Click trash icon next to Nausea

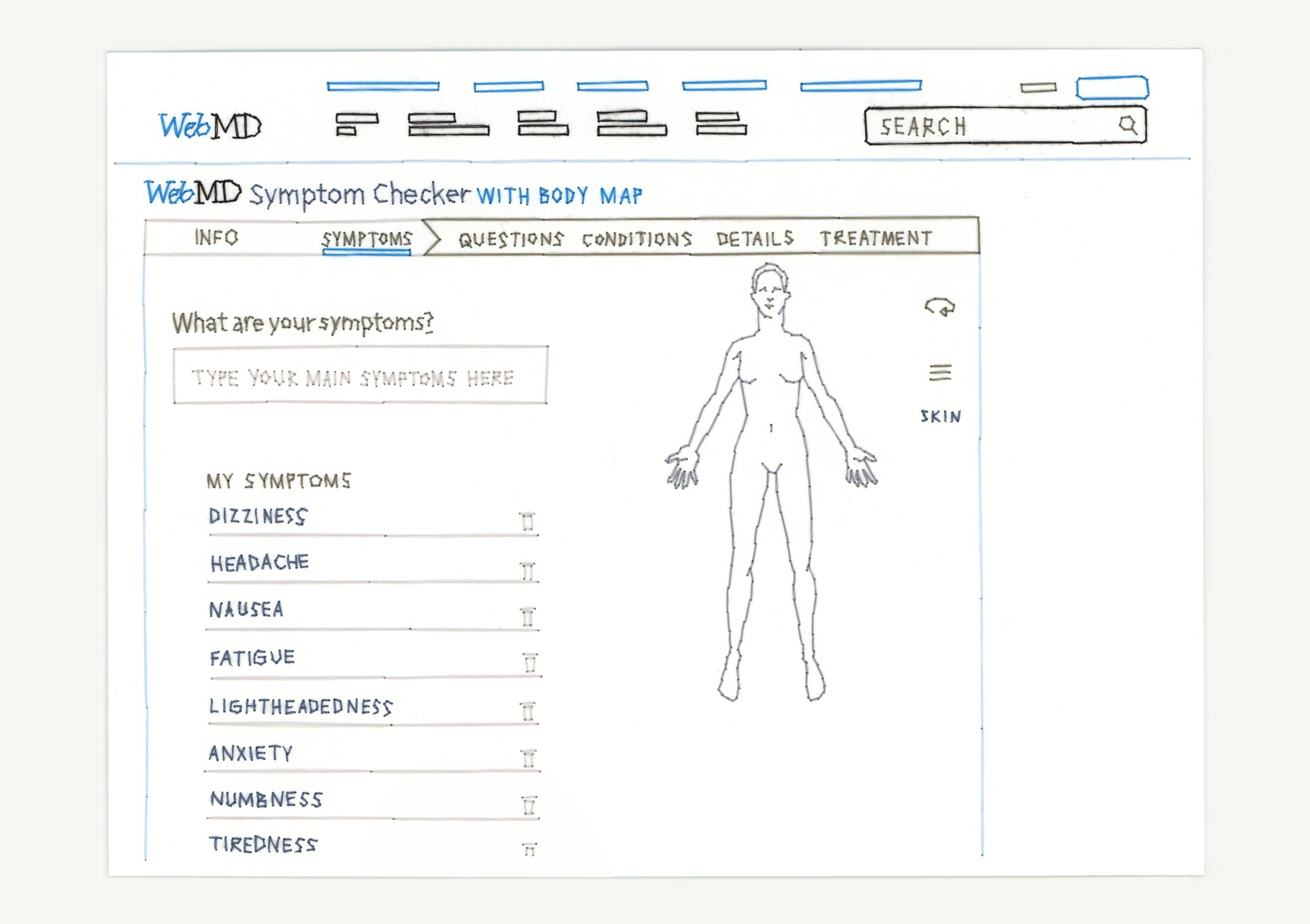(528, 617)
